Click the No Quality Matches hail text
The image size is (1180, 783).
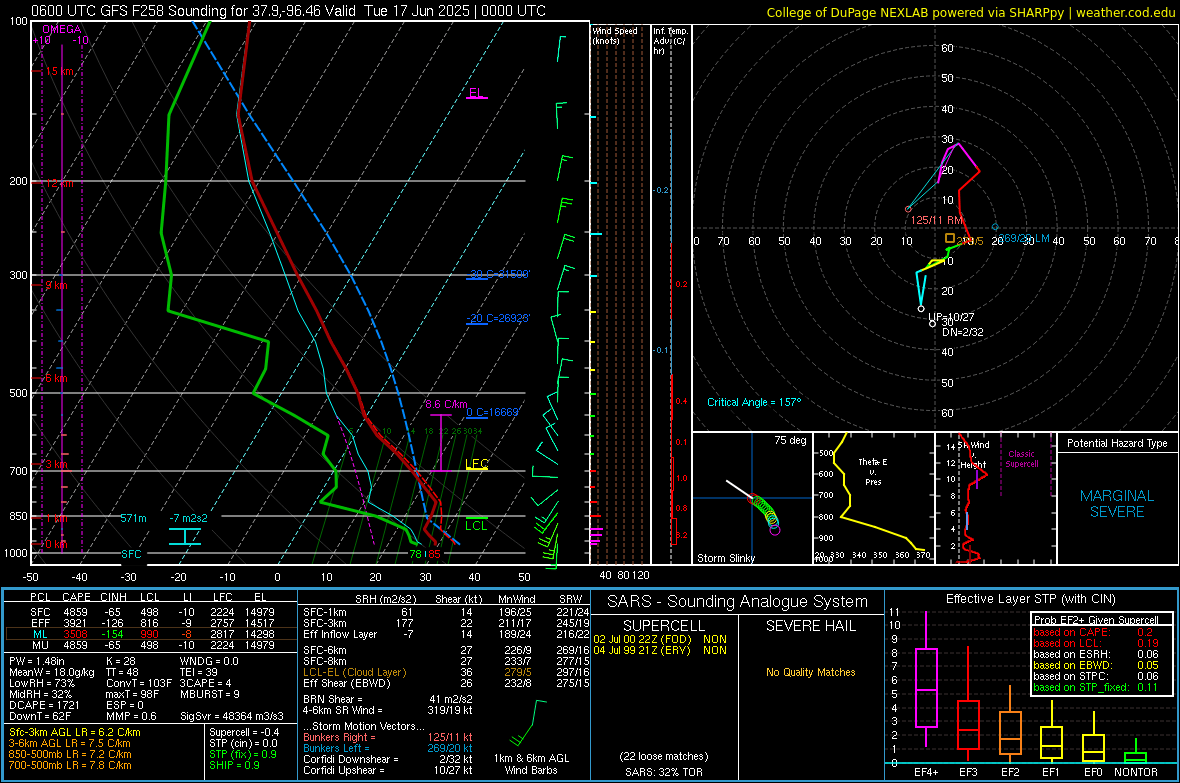pyautogui.click(x=810, y=672)
